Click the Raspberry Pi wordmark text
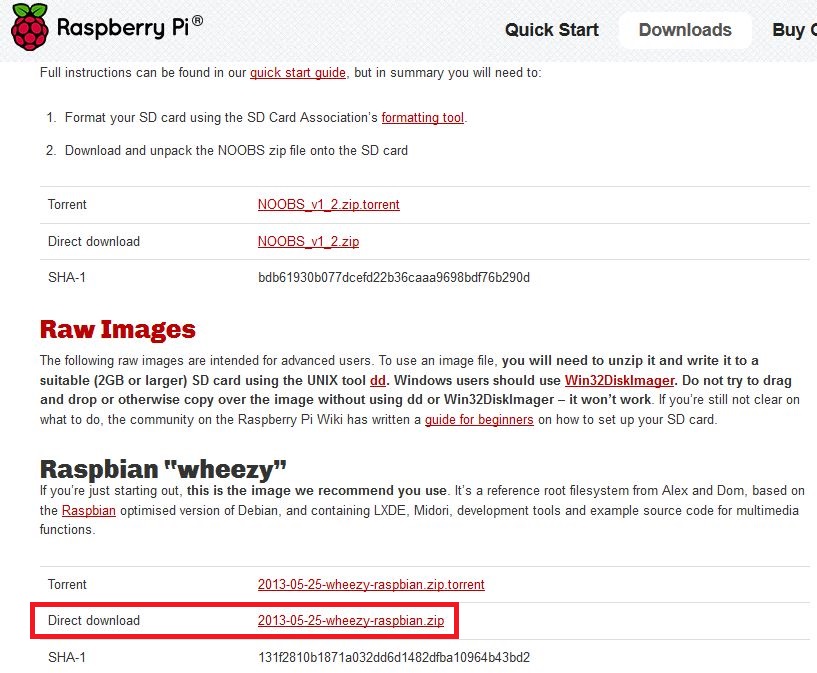This screenshot has width=817, height=673. coord(129,27)
